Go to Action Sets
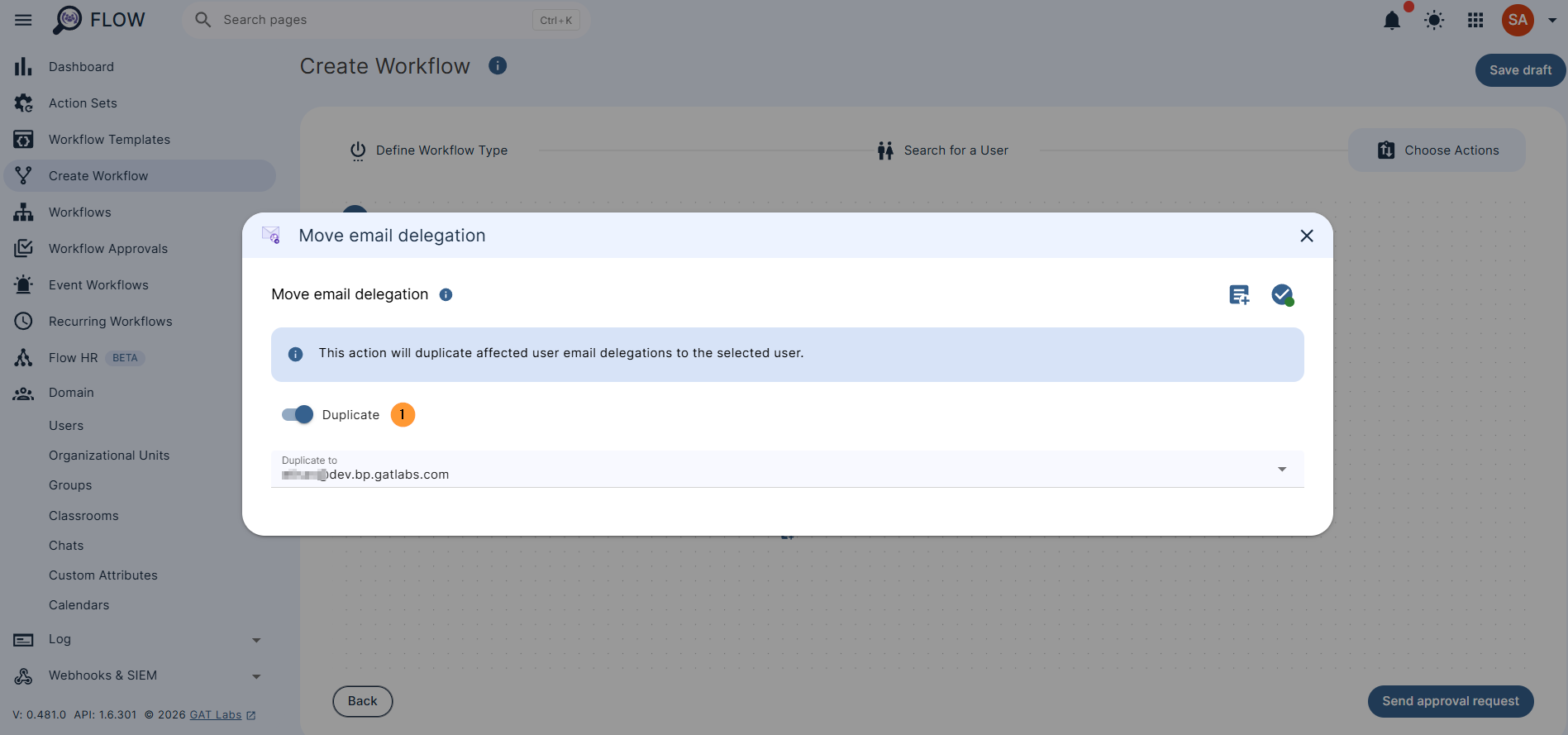 pyautogui.click(x=83, y=103)
